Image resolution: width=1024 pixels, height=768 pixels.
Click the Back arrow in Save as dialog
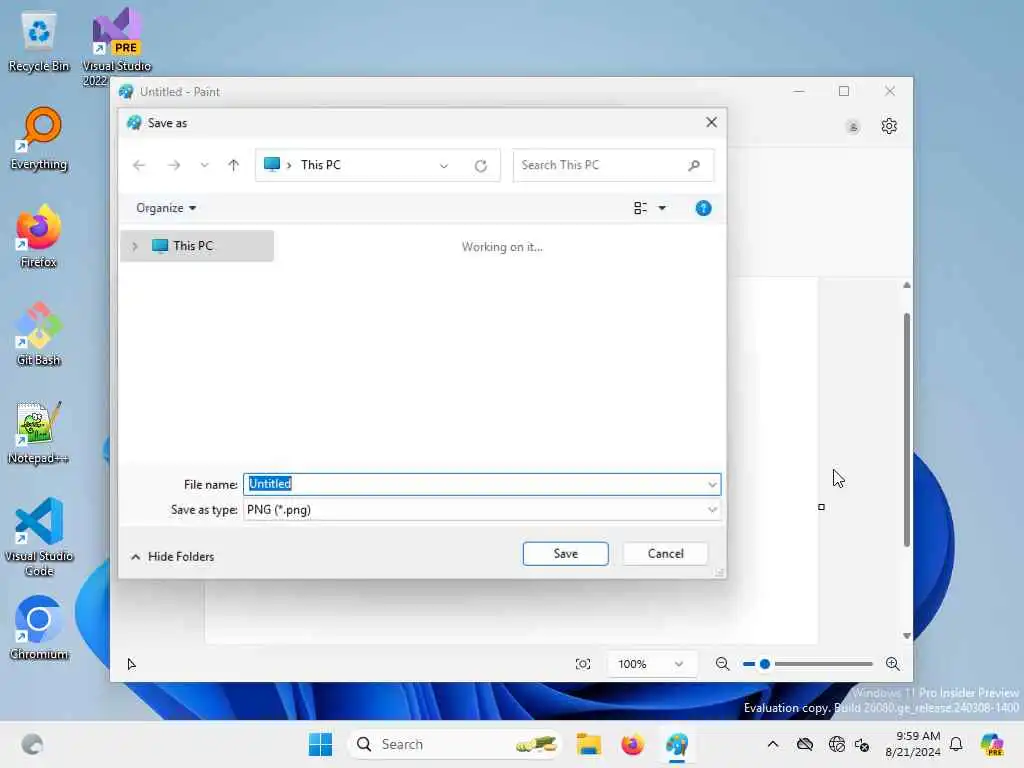[x=139, y=165]
